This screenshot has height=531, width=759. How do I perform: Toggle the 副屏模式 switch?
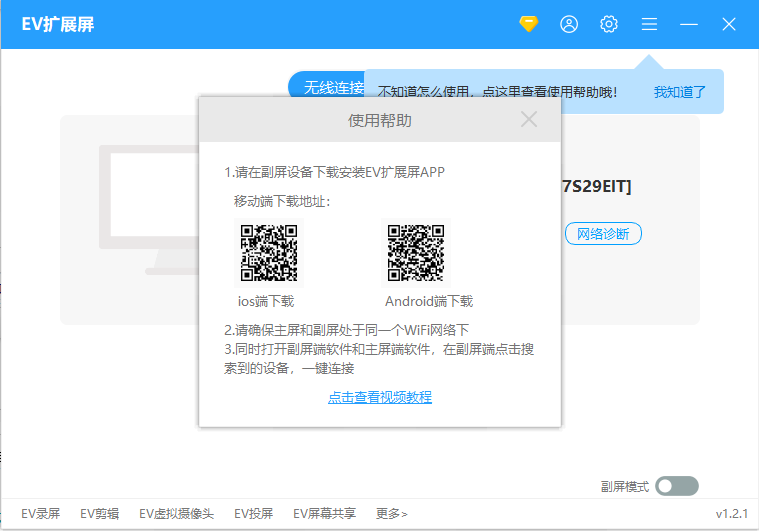677,486
